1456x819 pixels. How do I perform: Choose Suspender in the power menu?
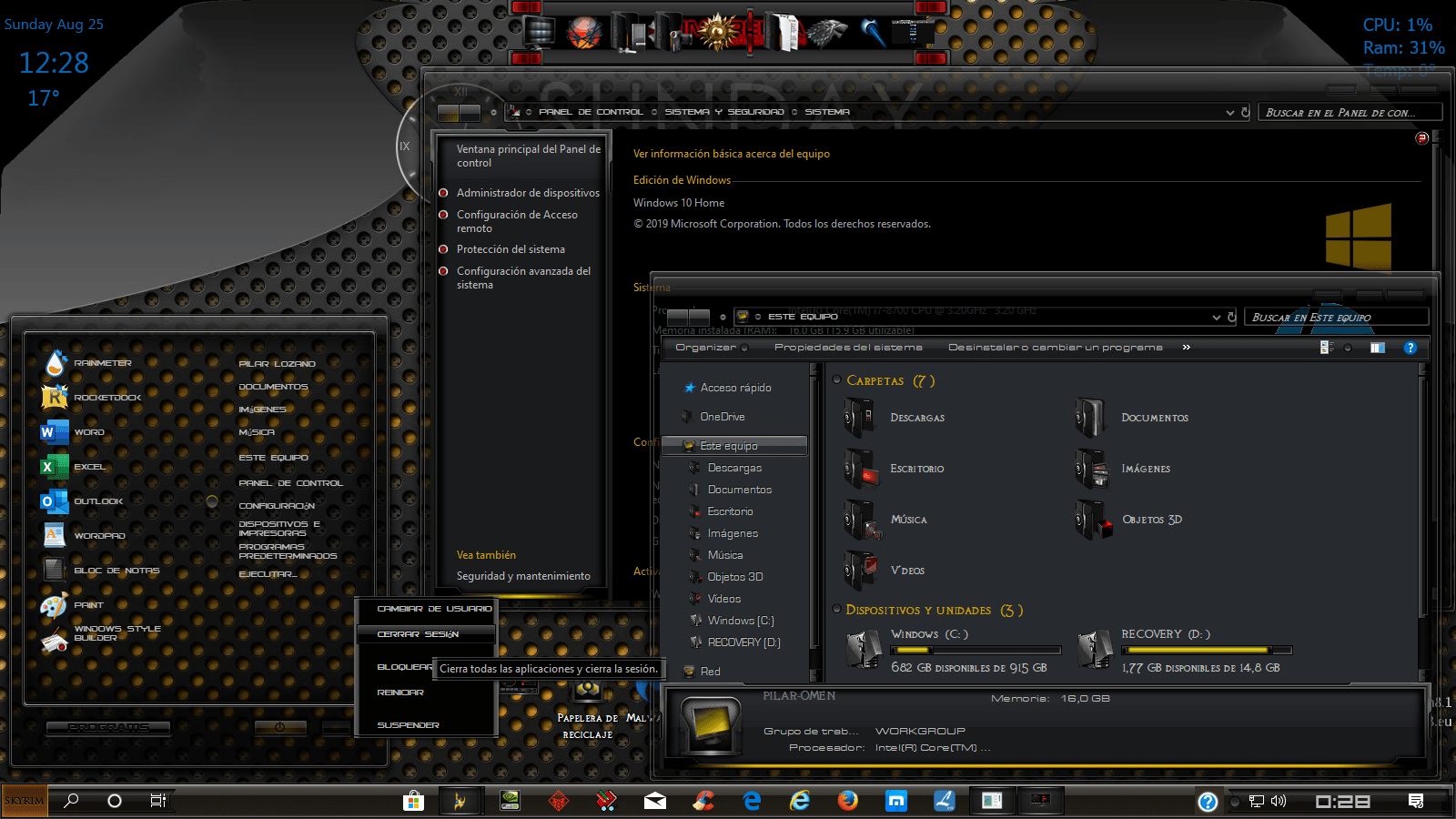click(x=409, y=725)
